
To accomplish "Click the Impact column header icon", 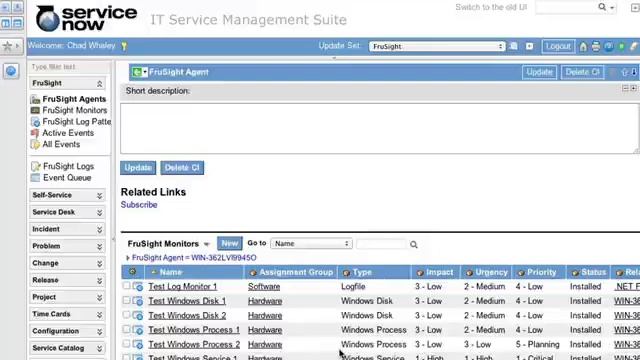I will click(x=420, y=273).
